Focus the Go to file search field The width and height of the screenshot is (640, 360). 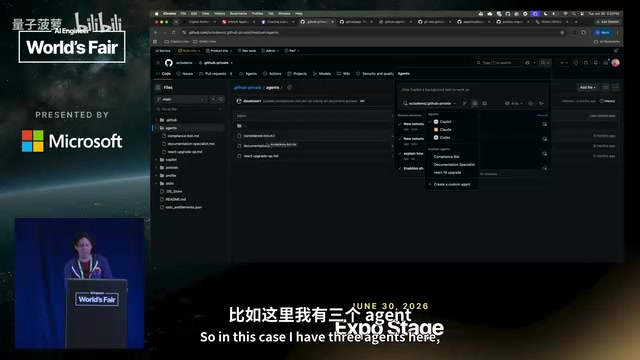point(189,109)
